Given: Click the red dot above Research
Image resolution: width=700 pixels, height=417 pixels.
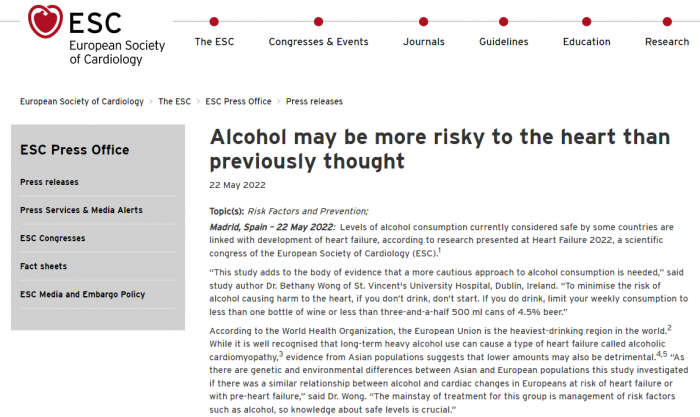Looking at the screenshot, I should [x=666, y=20].
